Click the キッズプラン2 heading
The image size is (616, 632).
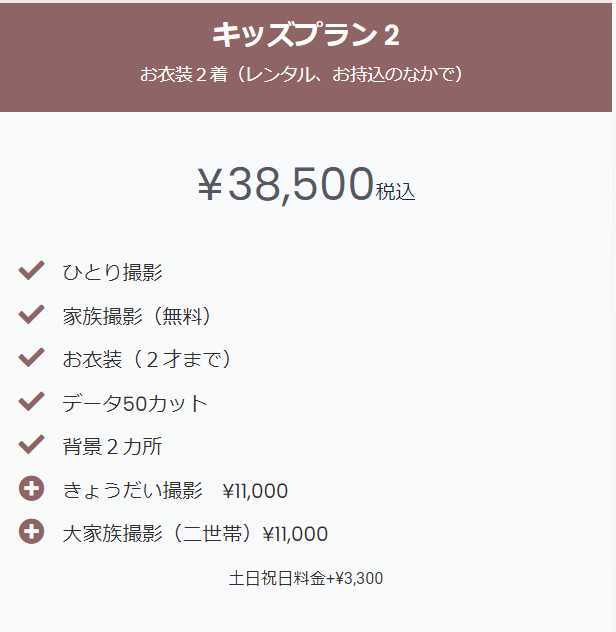click(306, 35)
